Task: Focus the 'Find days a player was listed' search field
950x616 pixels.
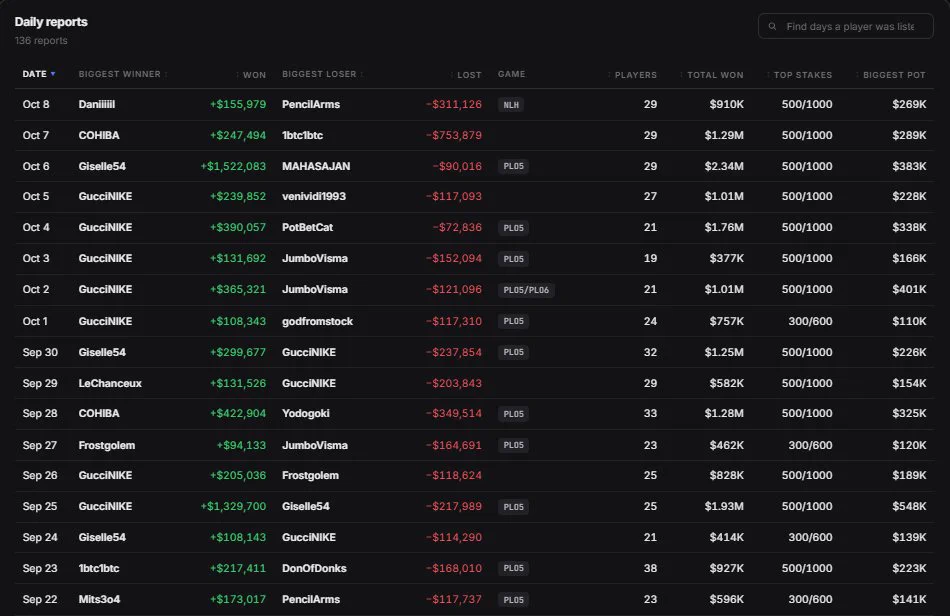Action: (x=845, y=26)
